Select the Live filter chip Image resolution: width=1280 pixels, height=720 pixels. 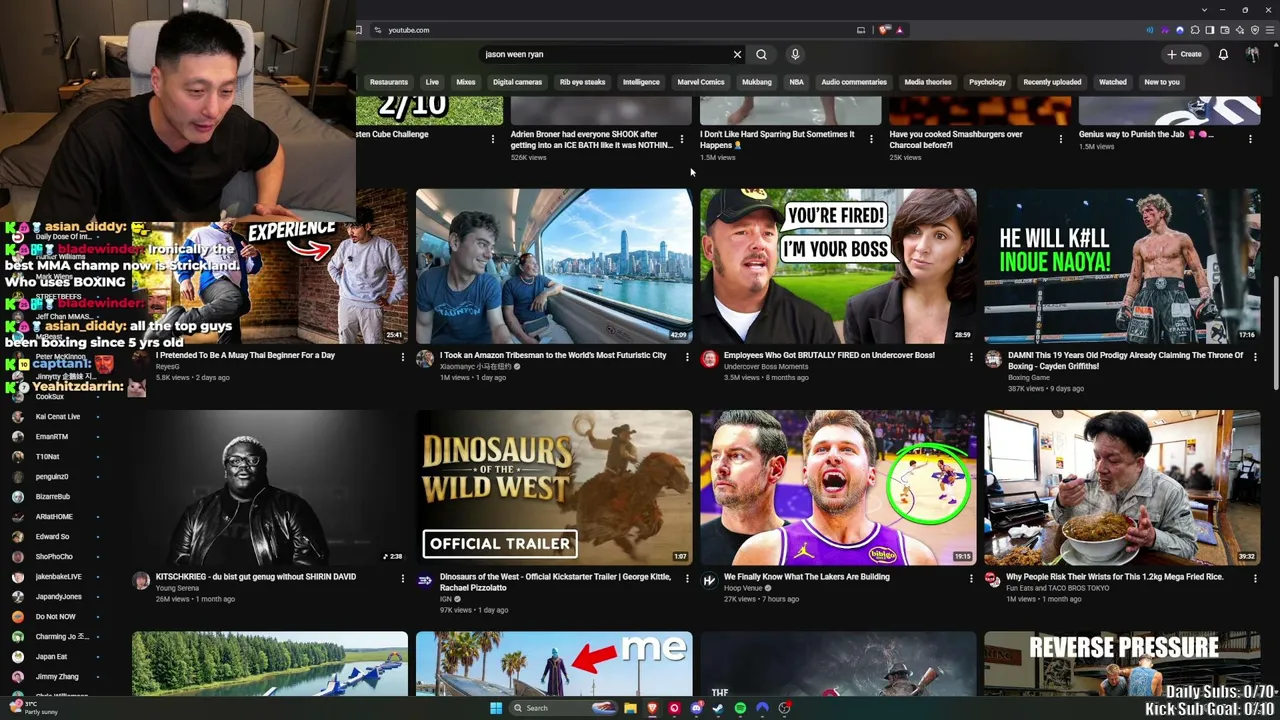point(432,82)
